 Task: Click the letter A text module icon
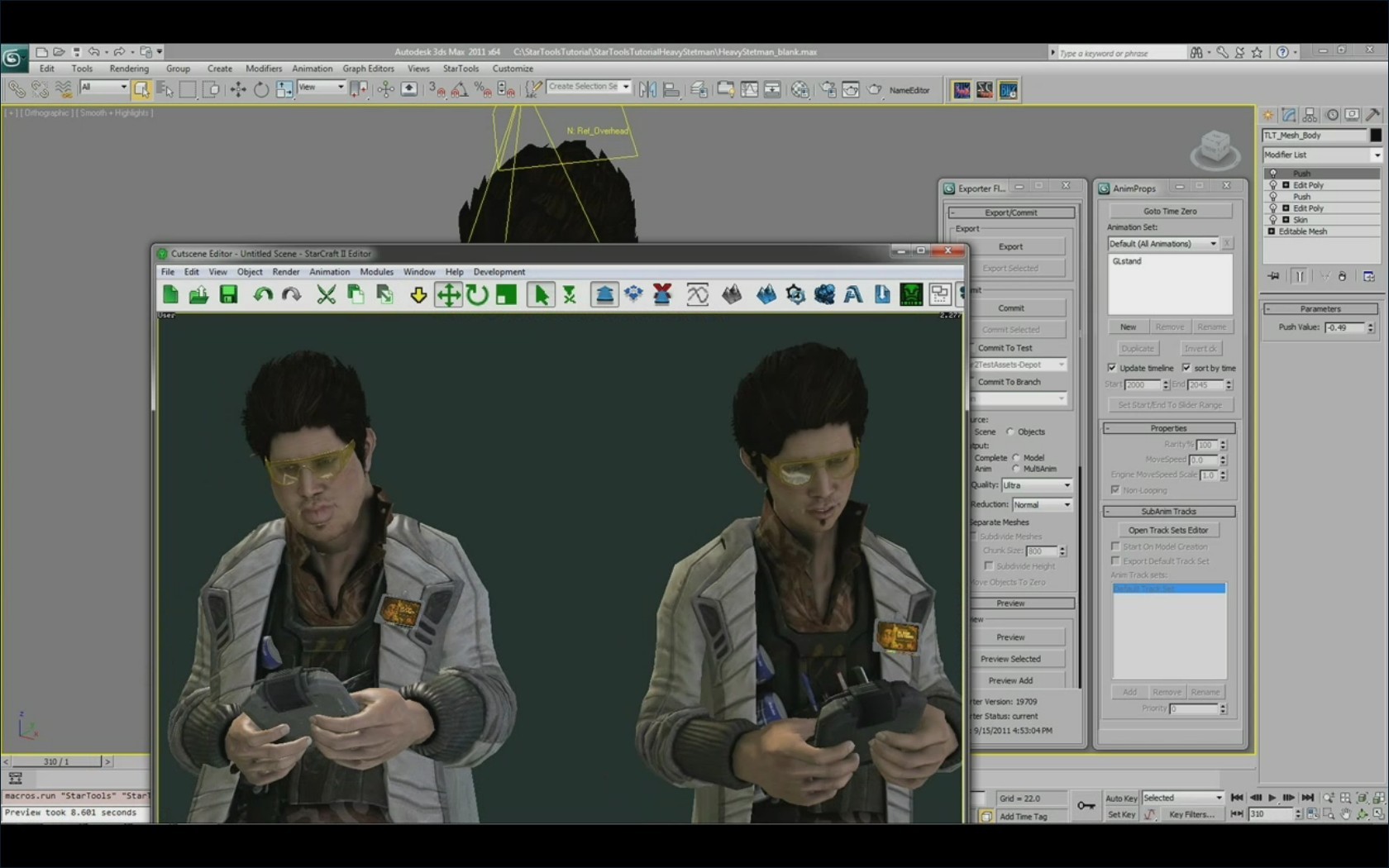click(x=853, y=294)
